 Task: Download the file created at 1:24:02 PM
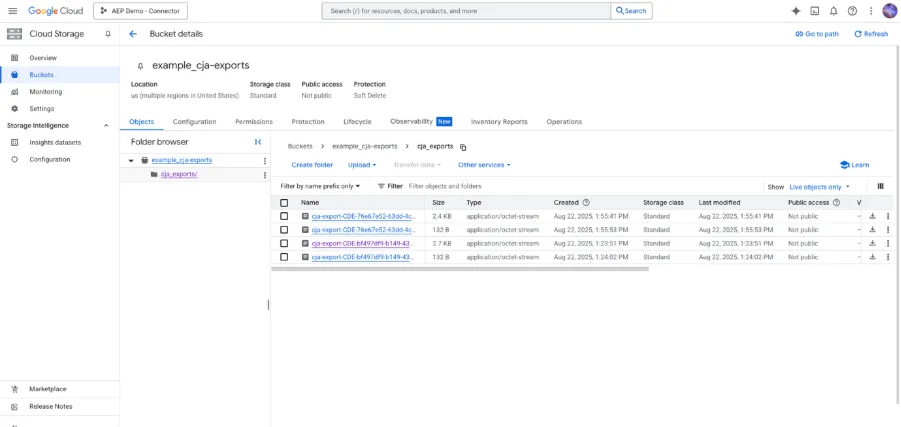tap(872, 257)
